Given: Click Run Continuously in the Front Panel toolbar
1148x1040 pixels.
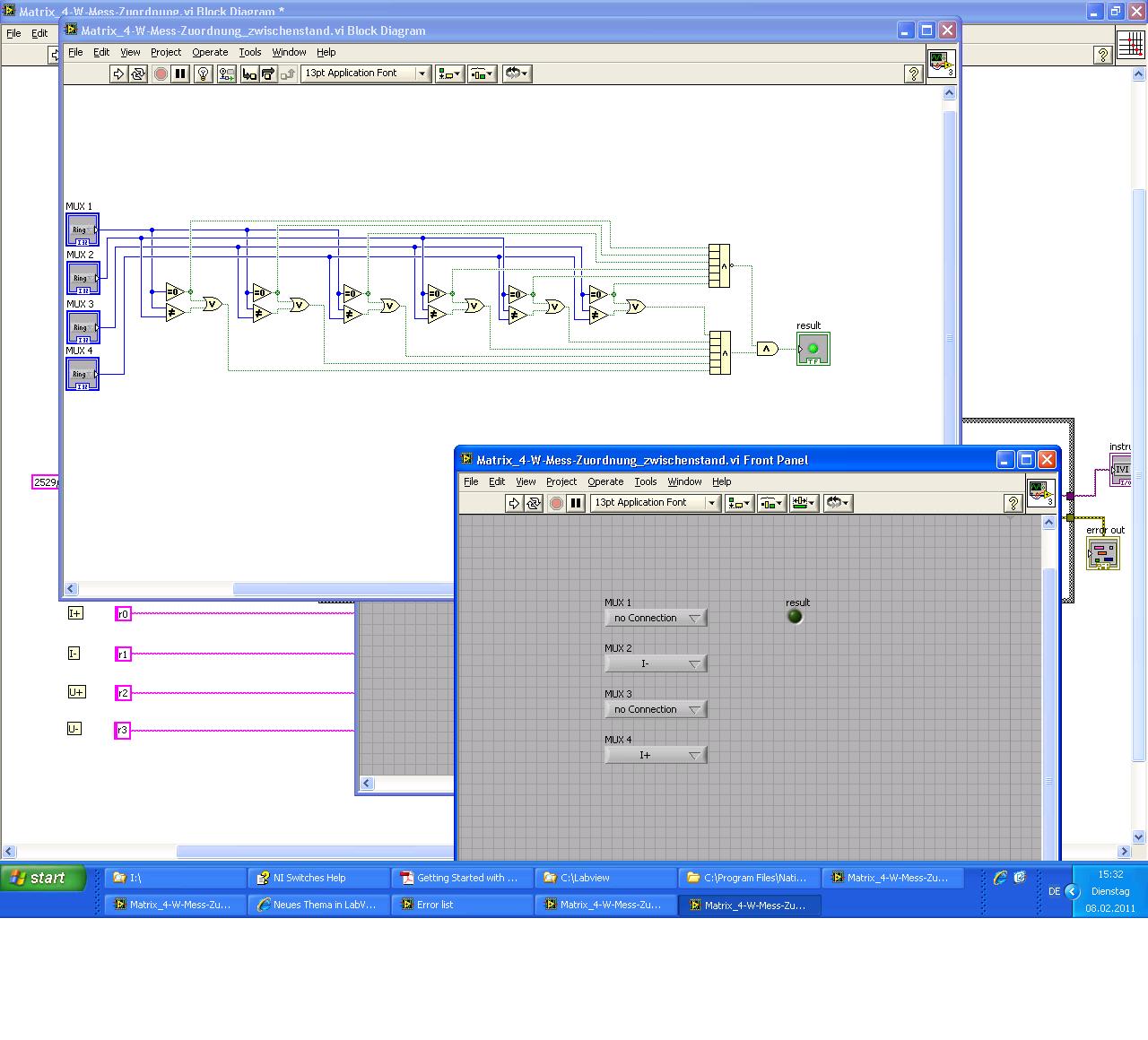Looking at the screenshot, I should coord(534,503).
